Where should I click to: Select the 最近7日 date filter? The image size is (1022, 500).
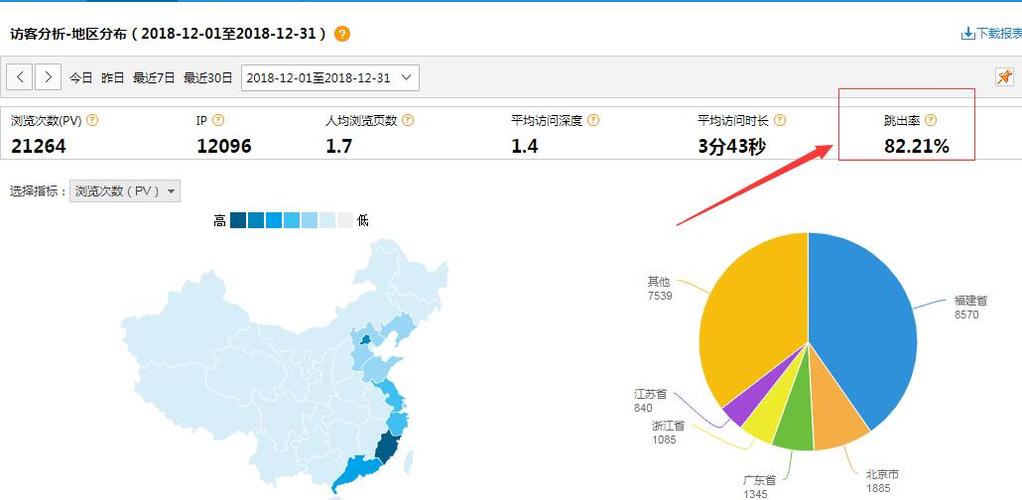[154, 78]
